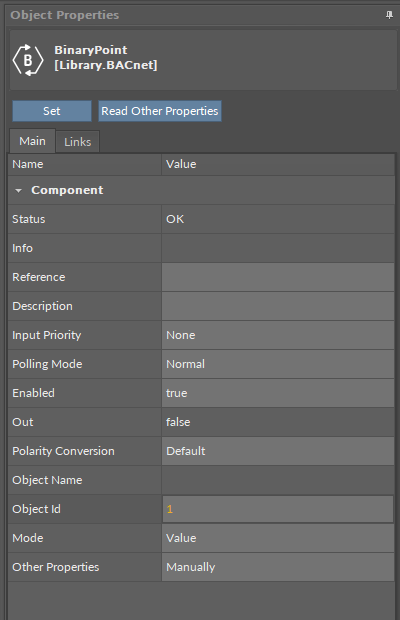
Task: Collapse the Component section arrow
Action: coord(18,191)
